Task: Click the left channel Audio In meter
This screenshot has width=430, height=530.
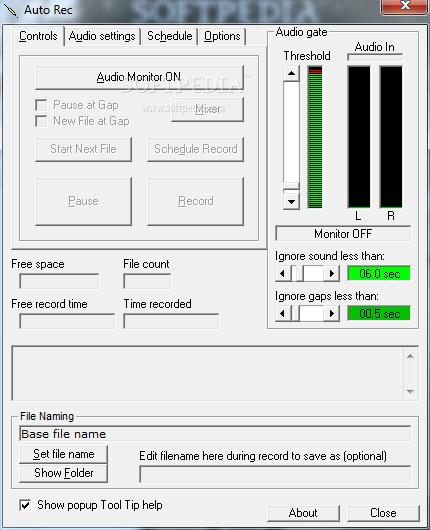Action: [359, 137]
